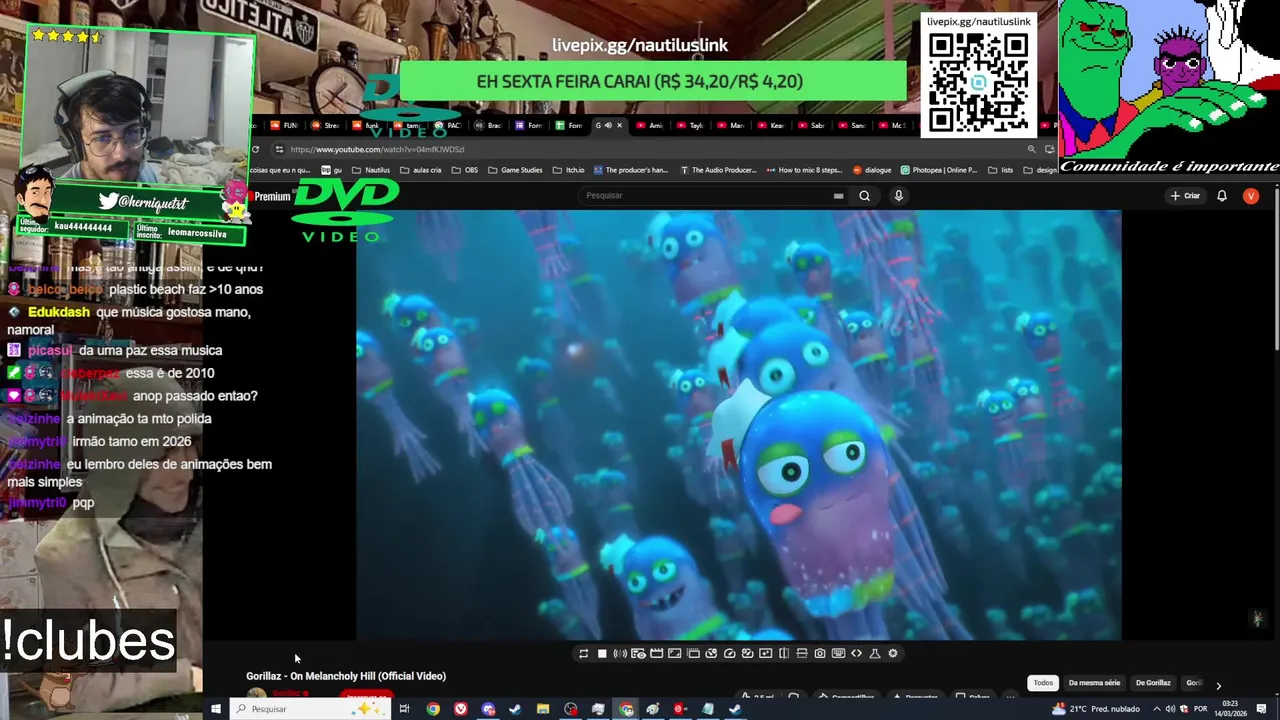Image resolution: width=1280 pixels, height=720 pixels.
Task: Click the YouTube search magnifier button
Action: (x=864, y=196)
